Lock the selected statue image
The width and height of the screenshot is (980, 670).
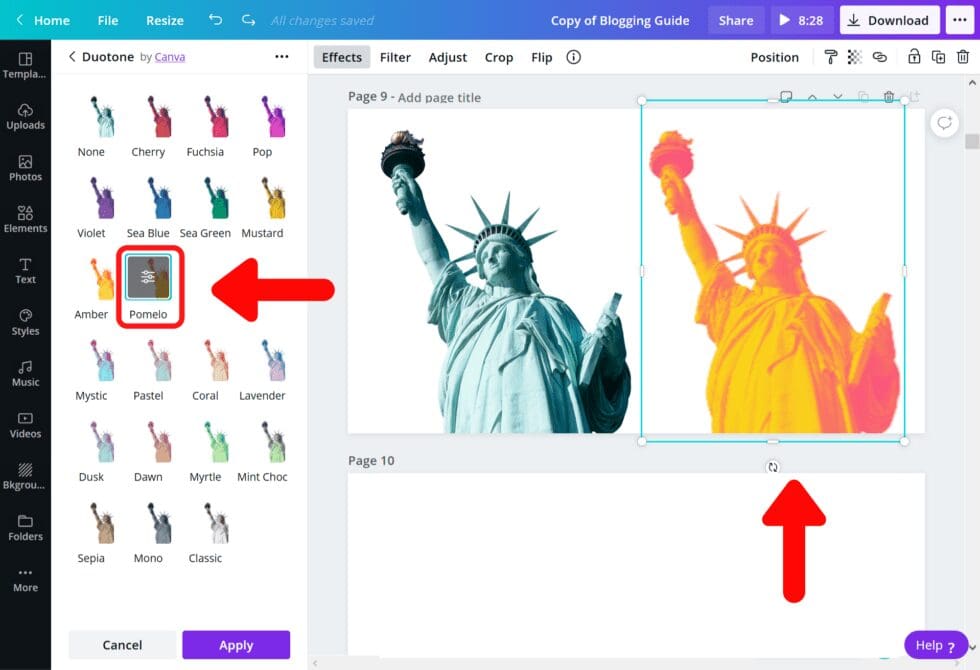pyautogui.click(x=913, y=57)
